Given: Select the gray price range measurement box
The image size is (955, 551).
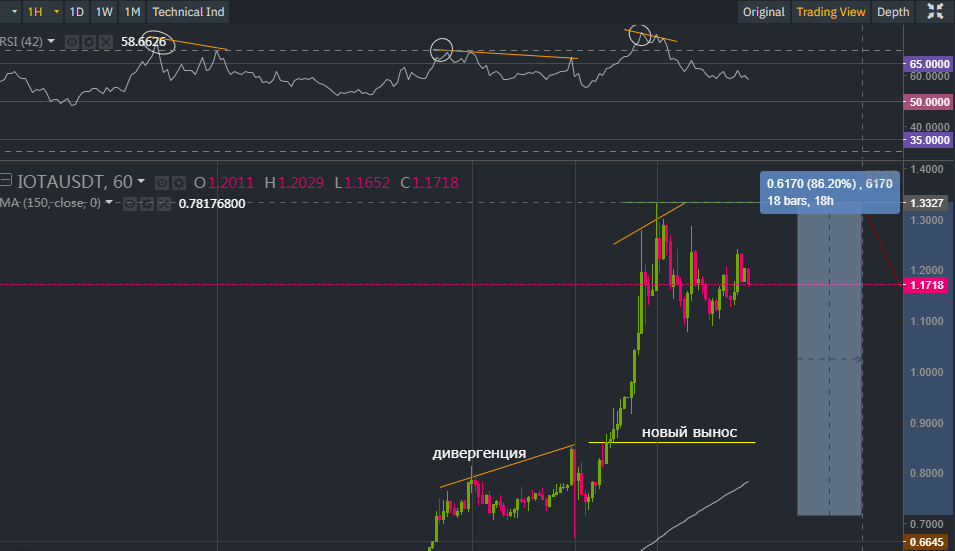Looking at the screenshot, I should [x=830, y=359].
